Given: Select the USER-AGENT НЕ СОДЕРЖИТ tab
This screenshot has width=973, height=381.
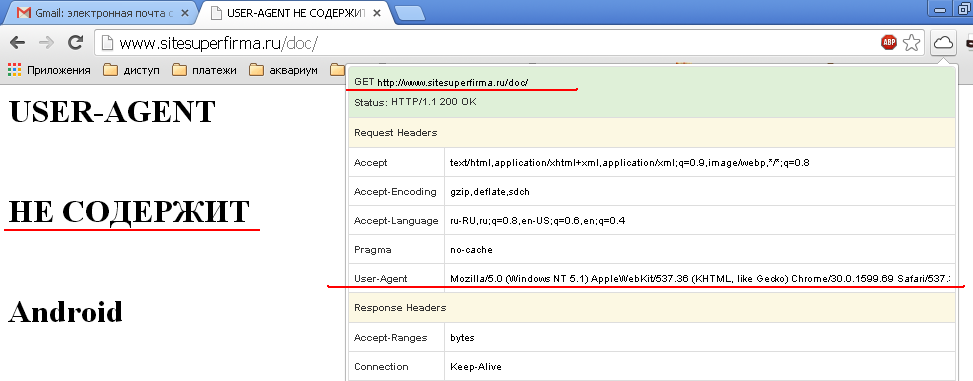Looking at the screenshot, I should 295,12.
